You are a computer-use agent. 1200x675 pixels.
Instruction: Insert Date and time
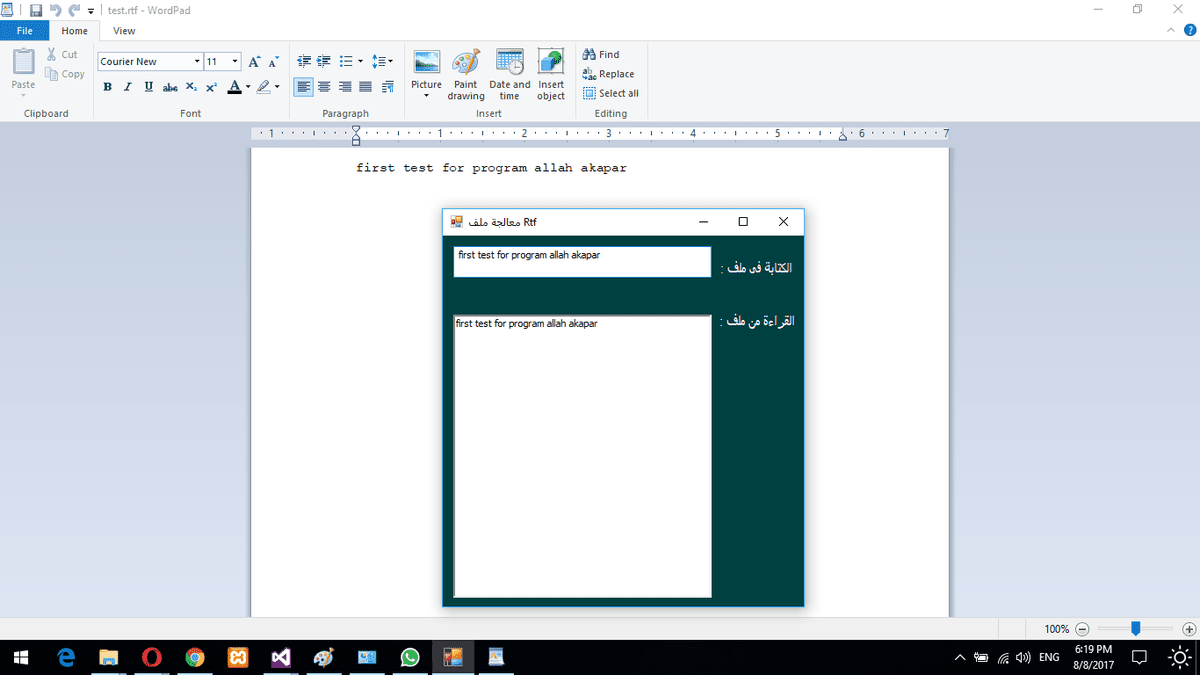pyautogui.click(x=510, y=74)
